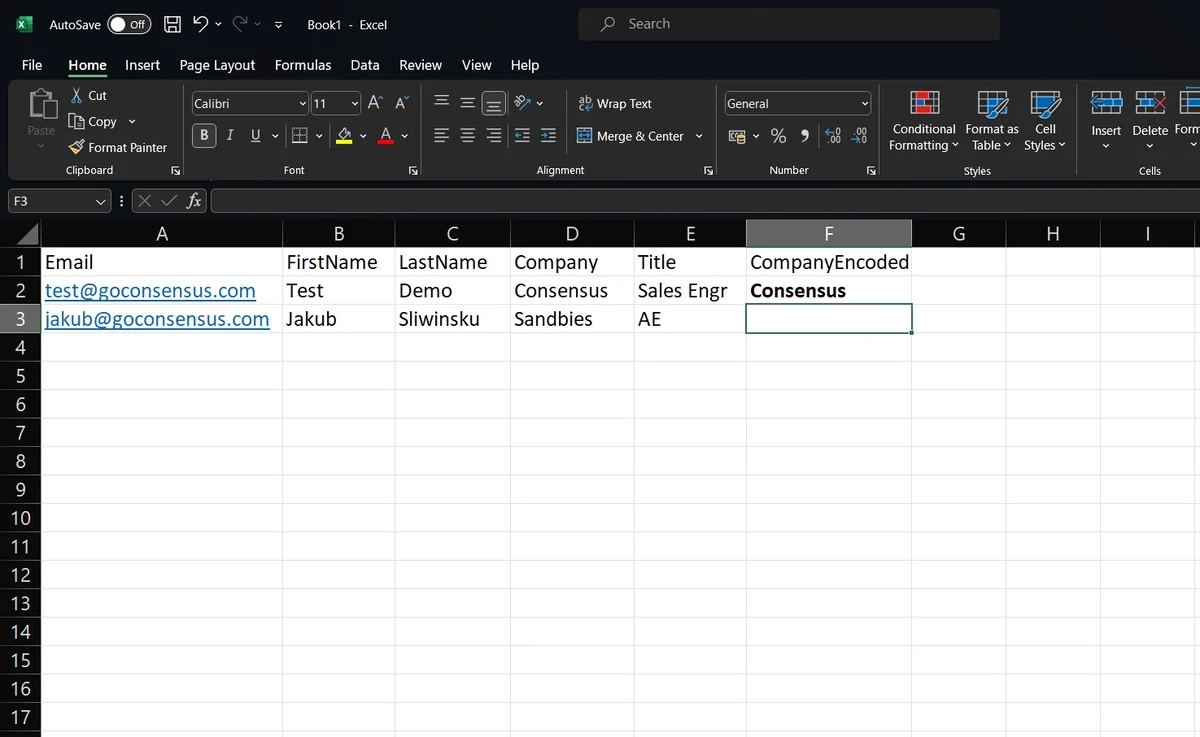The width and height of the screenshot is (1200, 737).
Task: Toggle Bold formatting
Action: click(204, 135)
